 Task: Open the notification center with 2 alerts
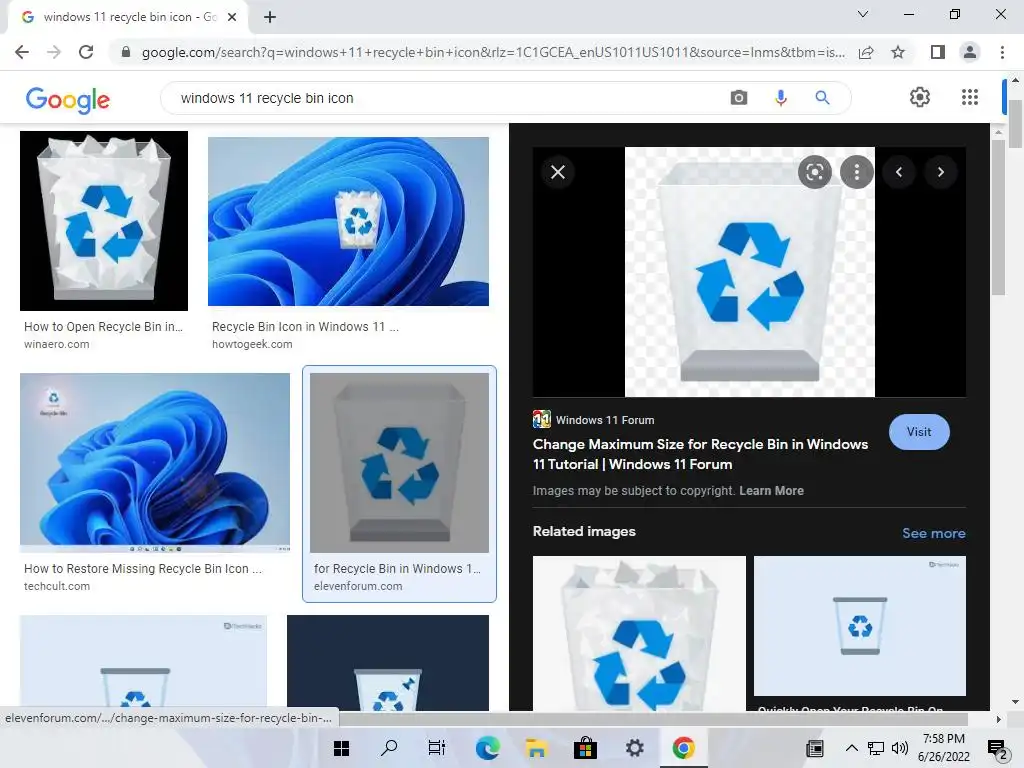pyautogui.click(x=997, y=750)
